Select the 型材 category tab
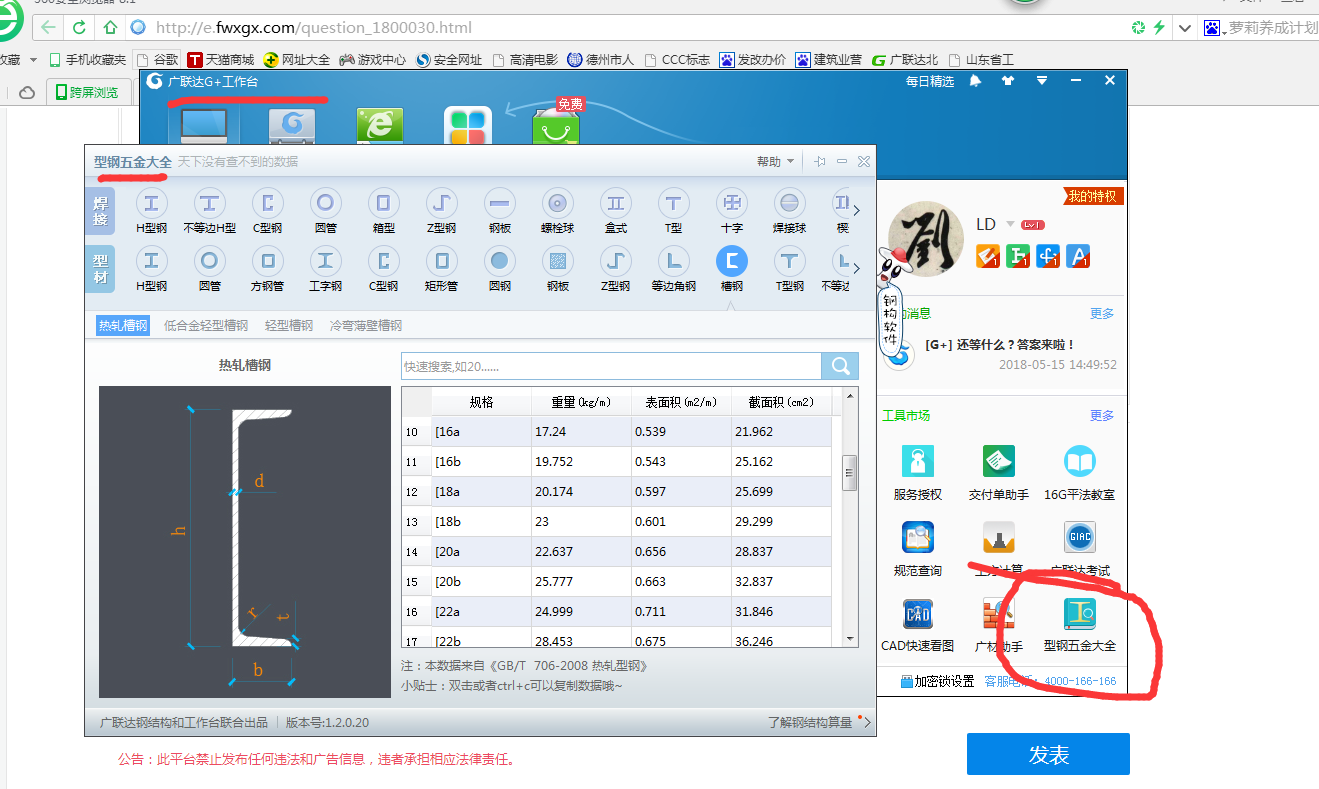 coord(100,268)
